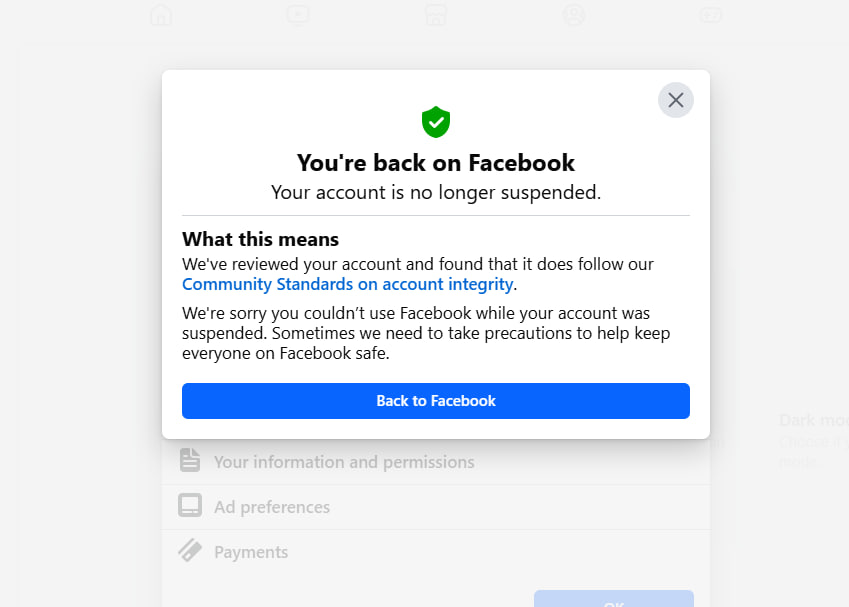Viewport: 849px width, 607px height.
Task: Close the suspension notice dialog
Action: point(676,100)
